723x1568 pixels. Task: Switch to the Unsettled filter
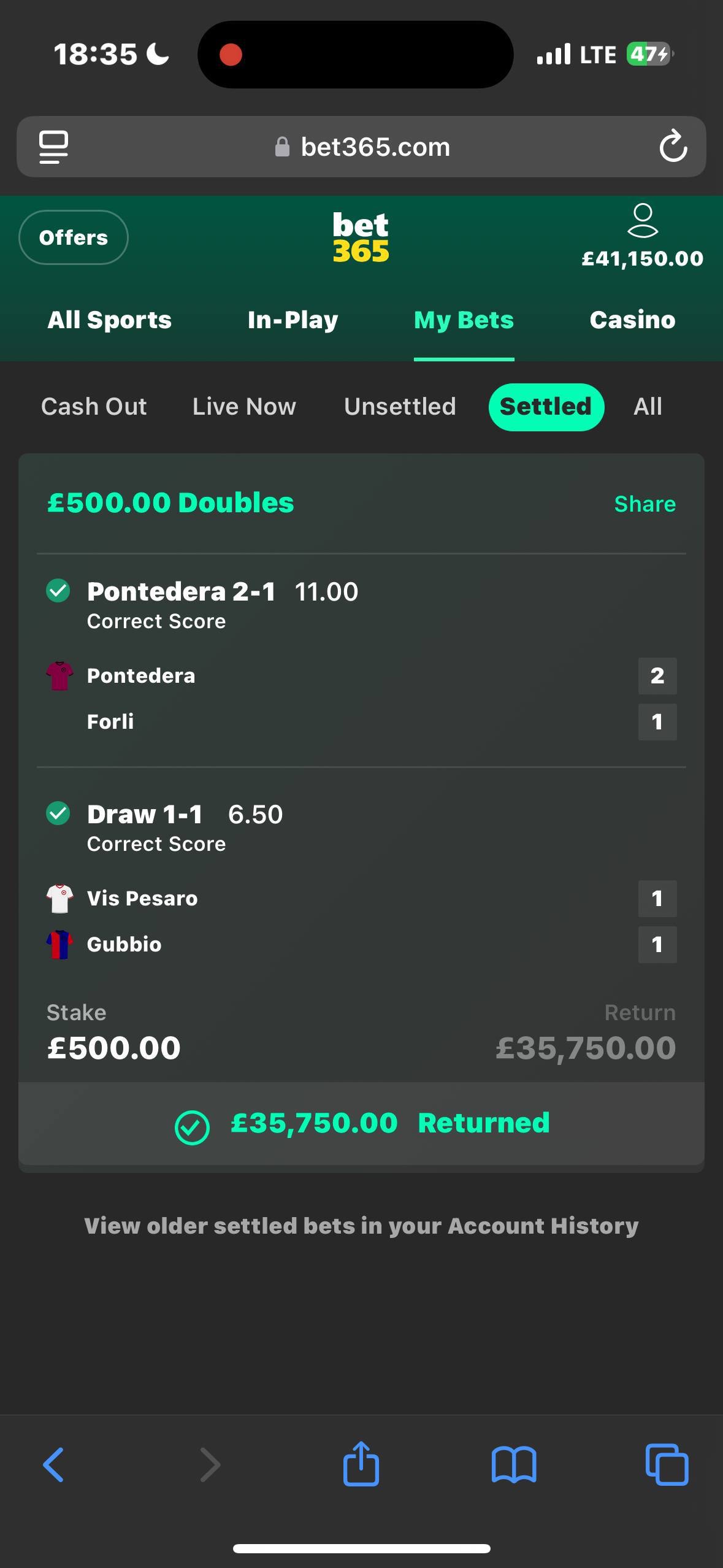tap(400, 407)
